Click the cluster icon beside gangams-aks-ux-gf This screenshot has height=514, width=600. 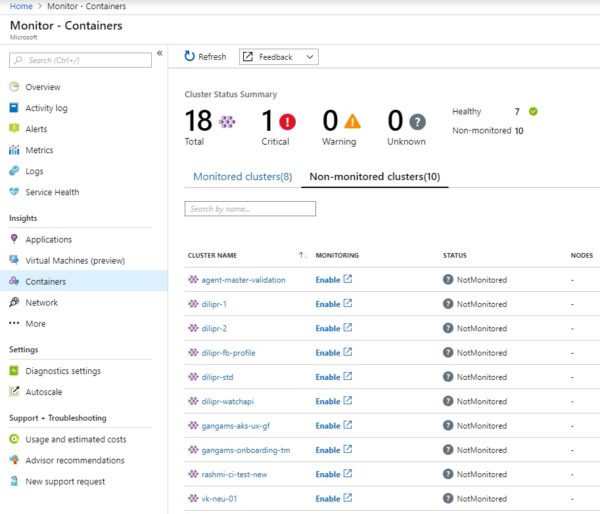[193, 425]
